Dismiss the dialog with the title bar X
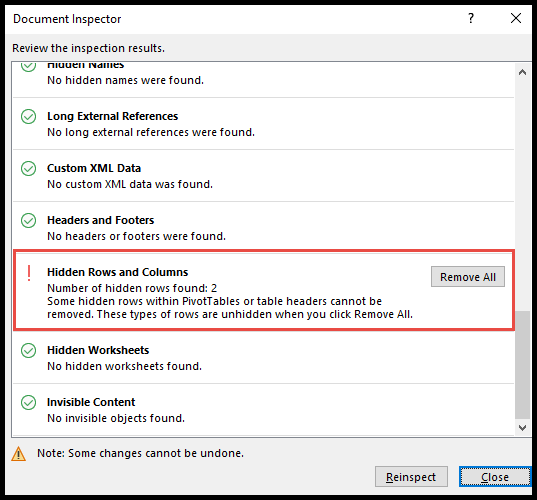Viewport: 537px width, 500px height. [x=516, y=18]
